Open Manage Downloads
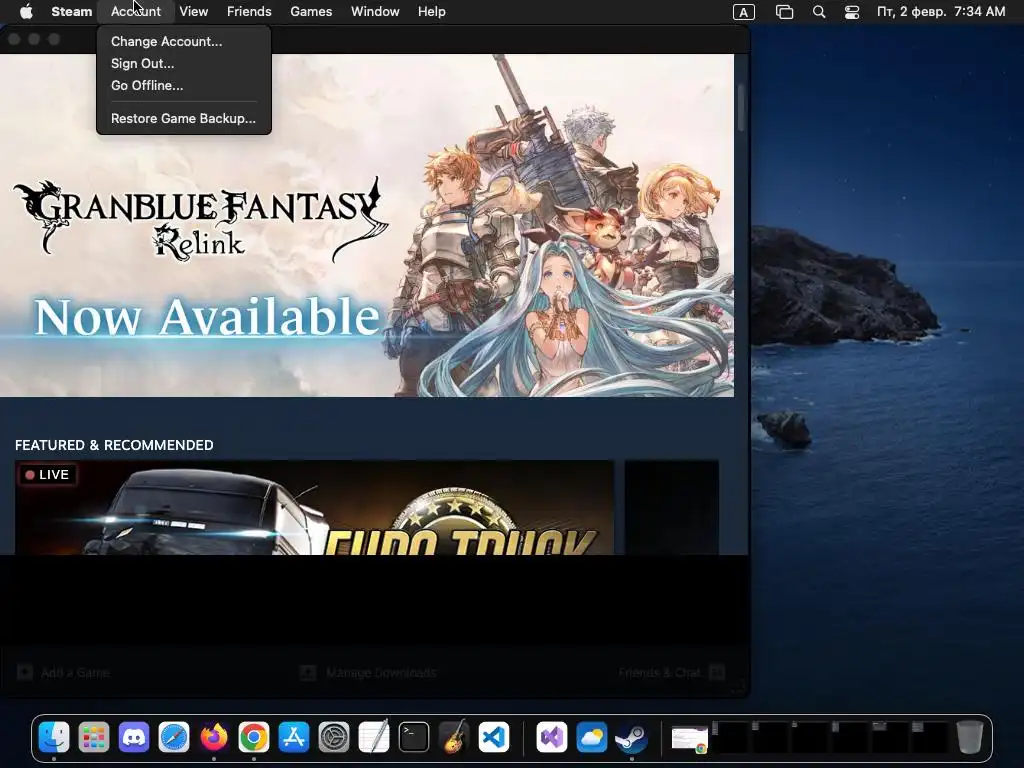 click(381, 673)
